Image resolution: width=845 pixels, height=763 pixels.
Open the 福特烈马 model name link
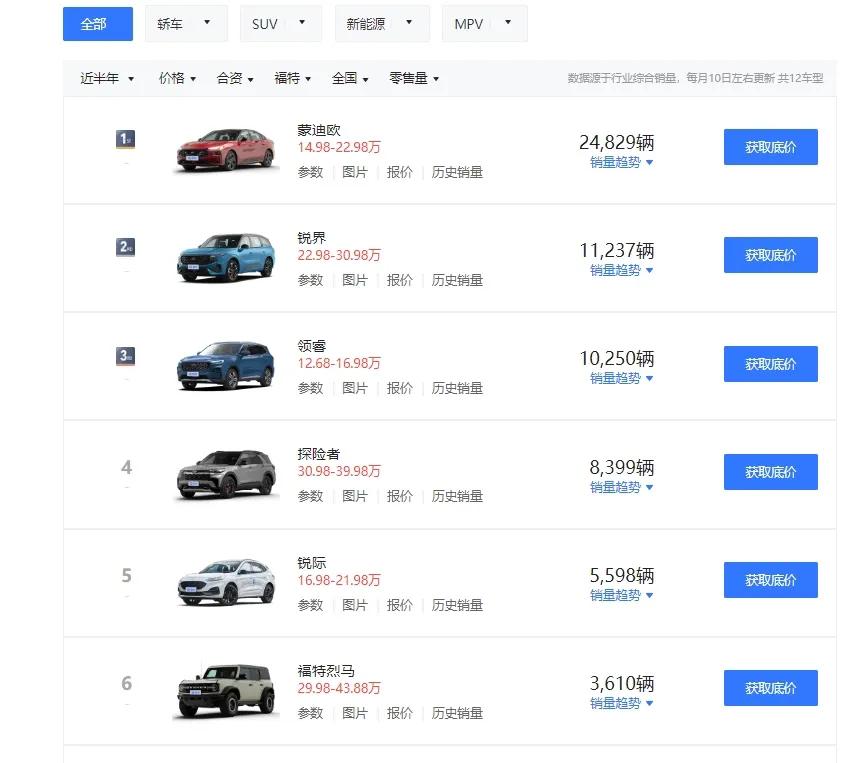pyautogui.click(x=326, y=671)
